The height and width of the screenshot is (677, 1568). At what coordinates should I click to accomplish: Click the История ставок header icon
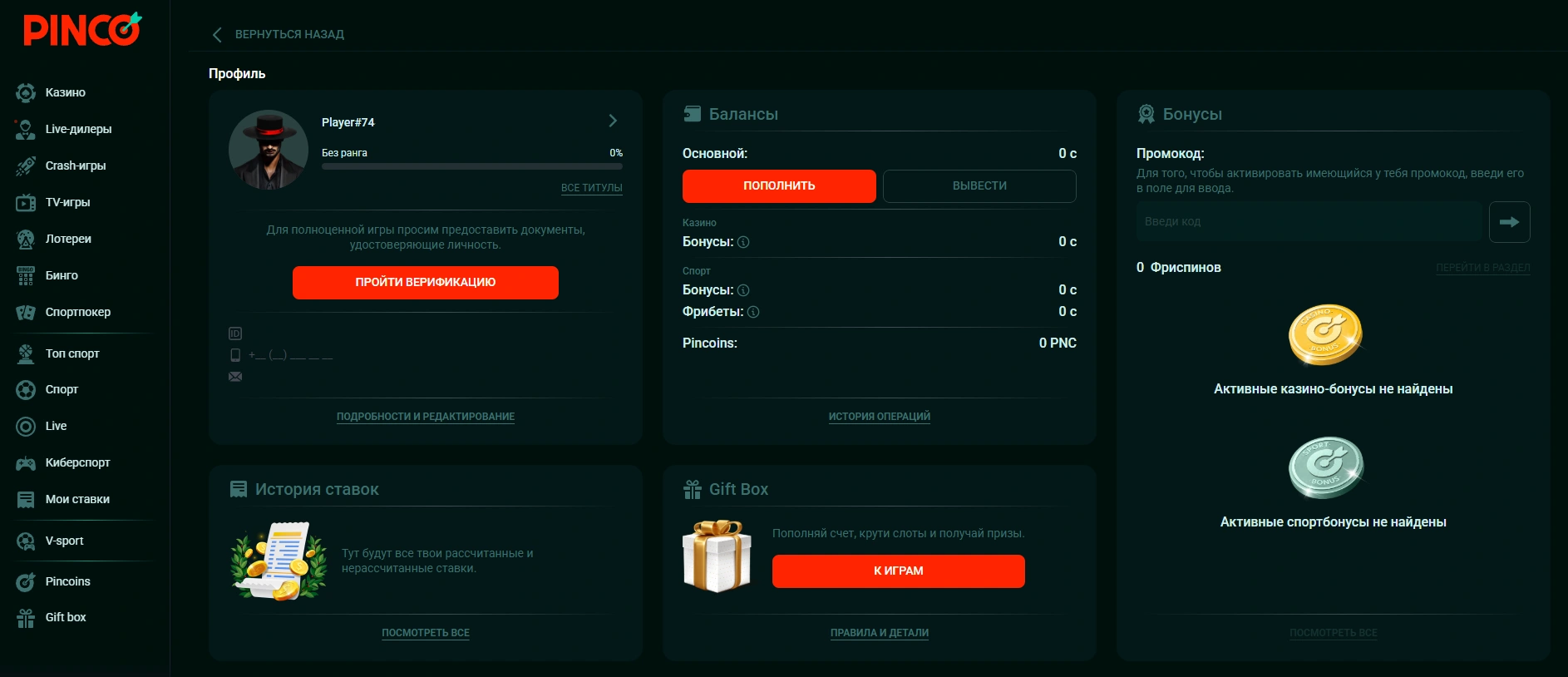pyautogui.click(x=239, y=489)
